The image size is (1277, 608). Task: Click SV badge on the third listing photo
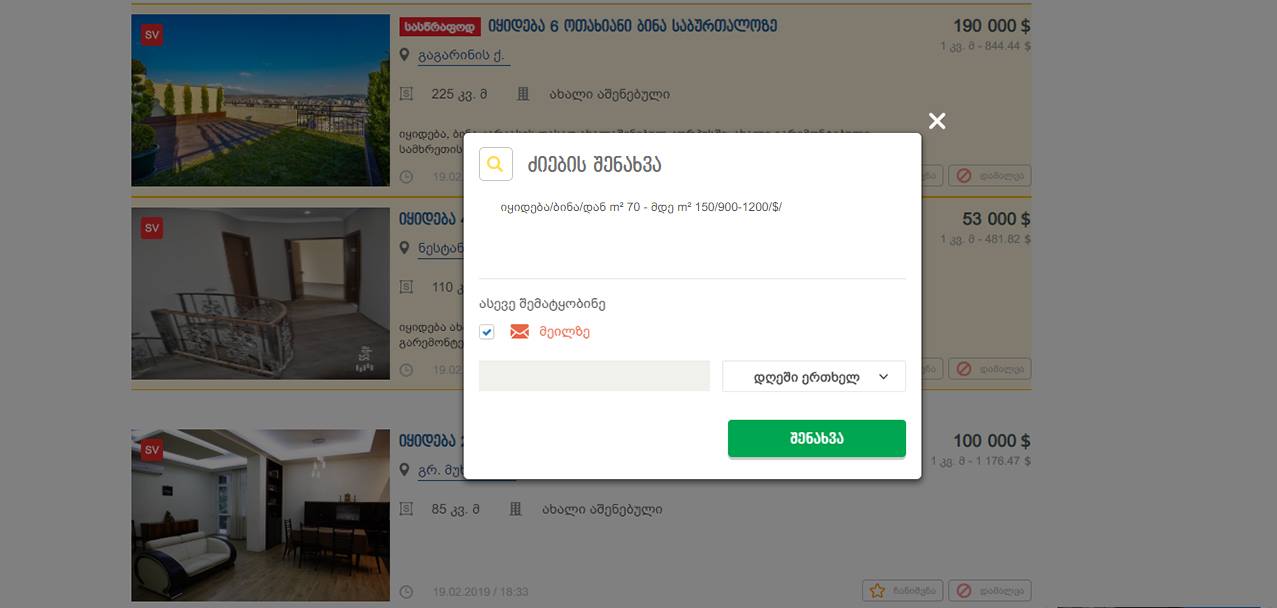click(x=152, y=450)
